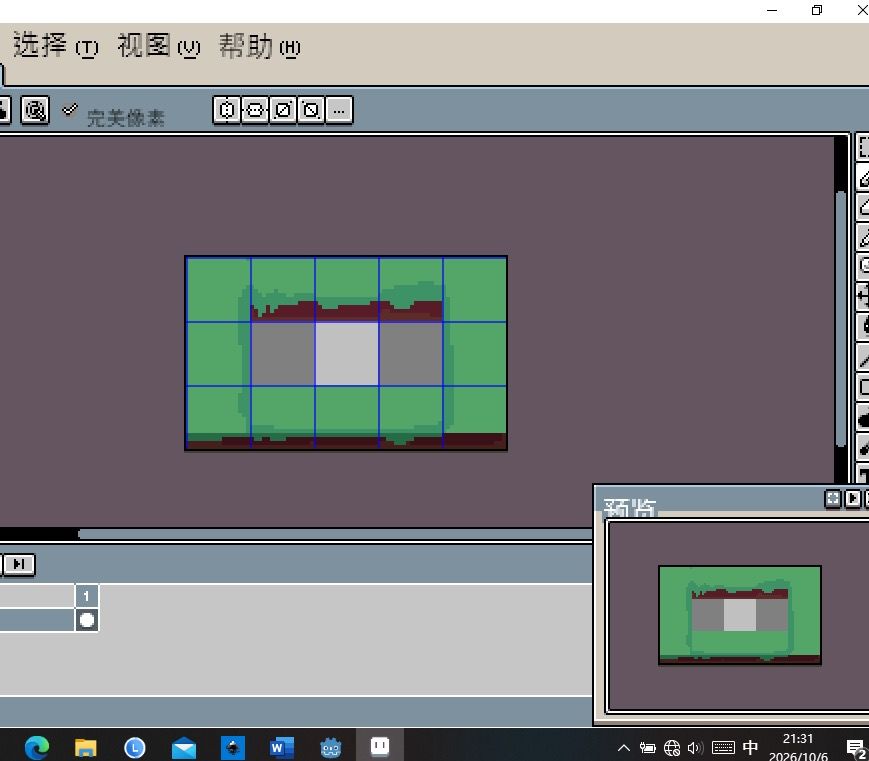The width and height of the screenshot is (869, 761).
Task: Select the frame 1 header in the timeline
Action: click(x=86, y=596)
